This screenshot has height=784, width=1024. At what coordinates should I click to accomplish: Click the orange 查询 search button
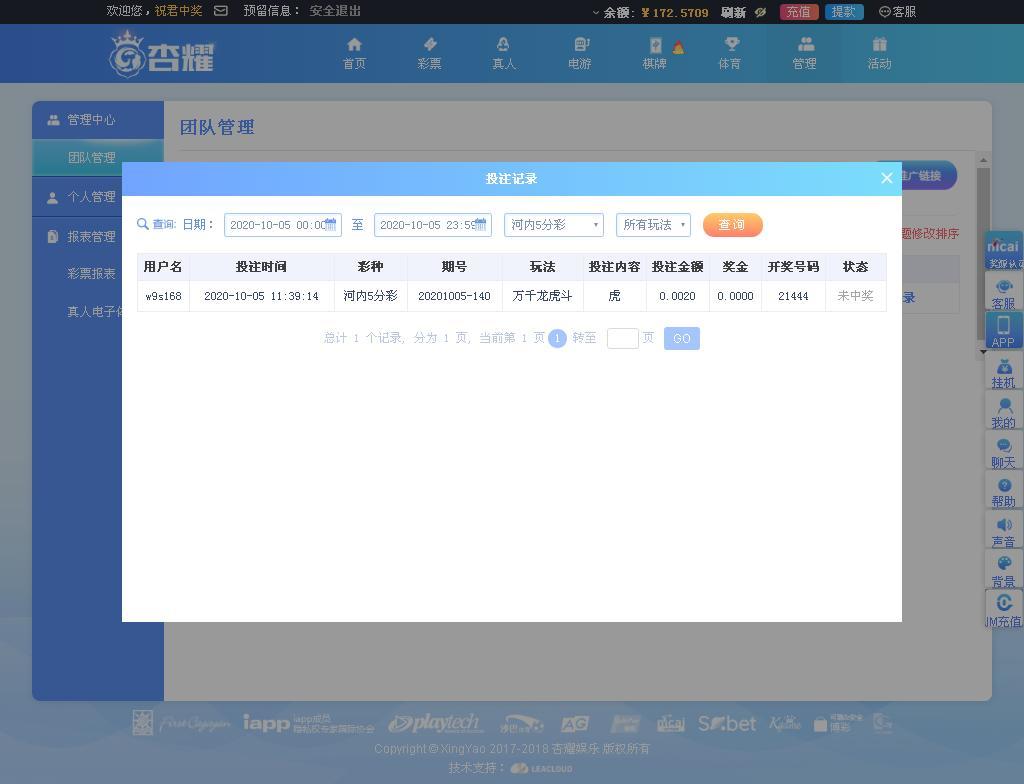point(733,225)
